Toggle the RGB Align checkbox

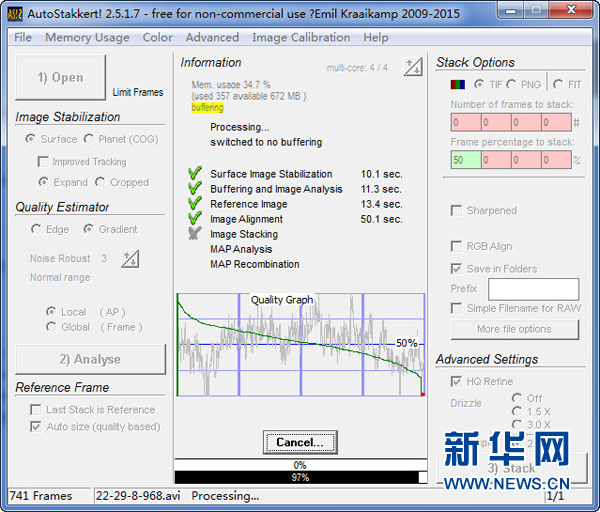point(456,246)
